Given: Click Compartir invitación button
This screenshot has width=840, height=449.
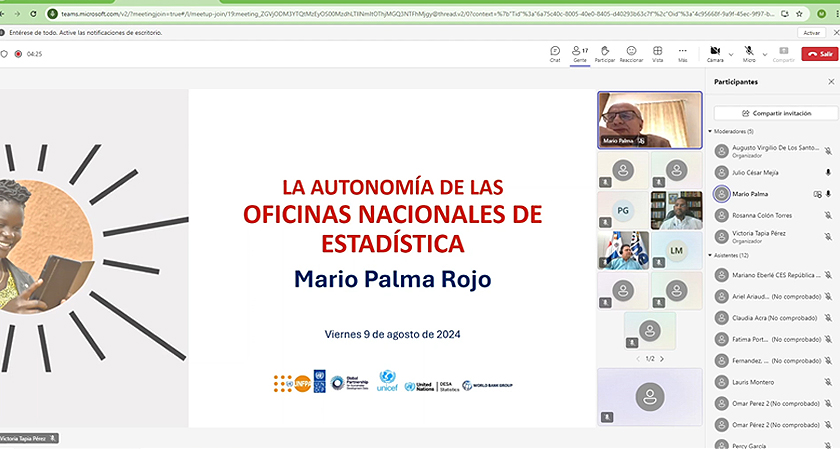Looking at the screenshot, I should coord(776,113).
